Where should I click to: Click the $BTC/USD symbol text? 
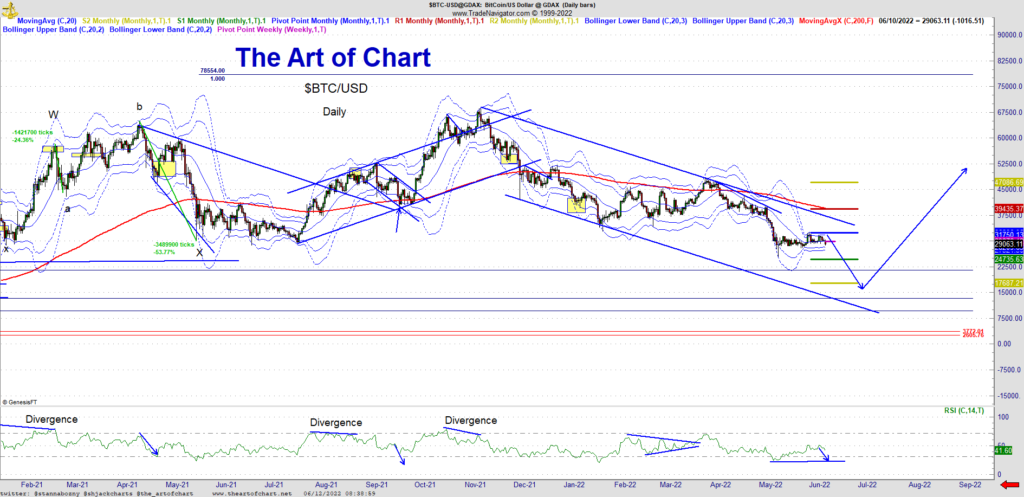(335, 88)
